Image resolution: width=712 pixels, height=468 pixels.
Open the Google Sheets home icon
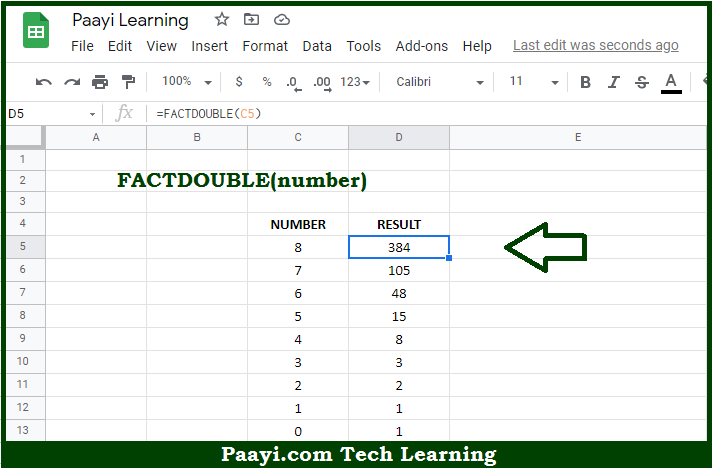point(36,30)
